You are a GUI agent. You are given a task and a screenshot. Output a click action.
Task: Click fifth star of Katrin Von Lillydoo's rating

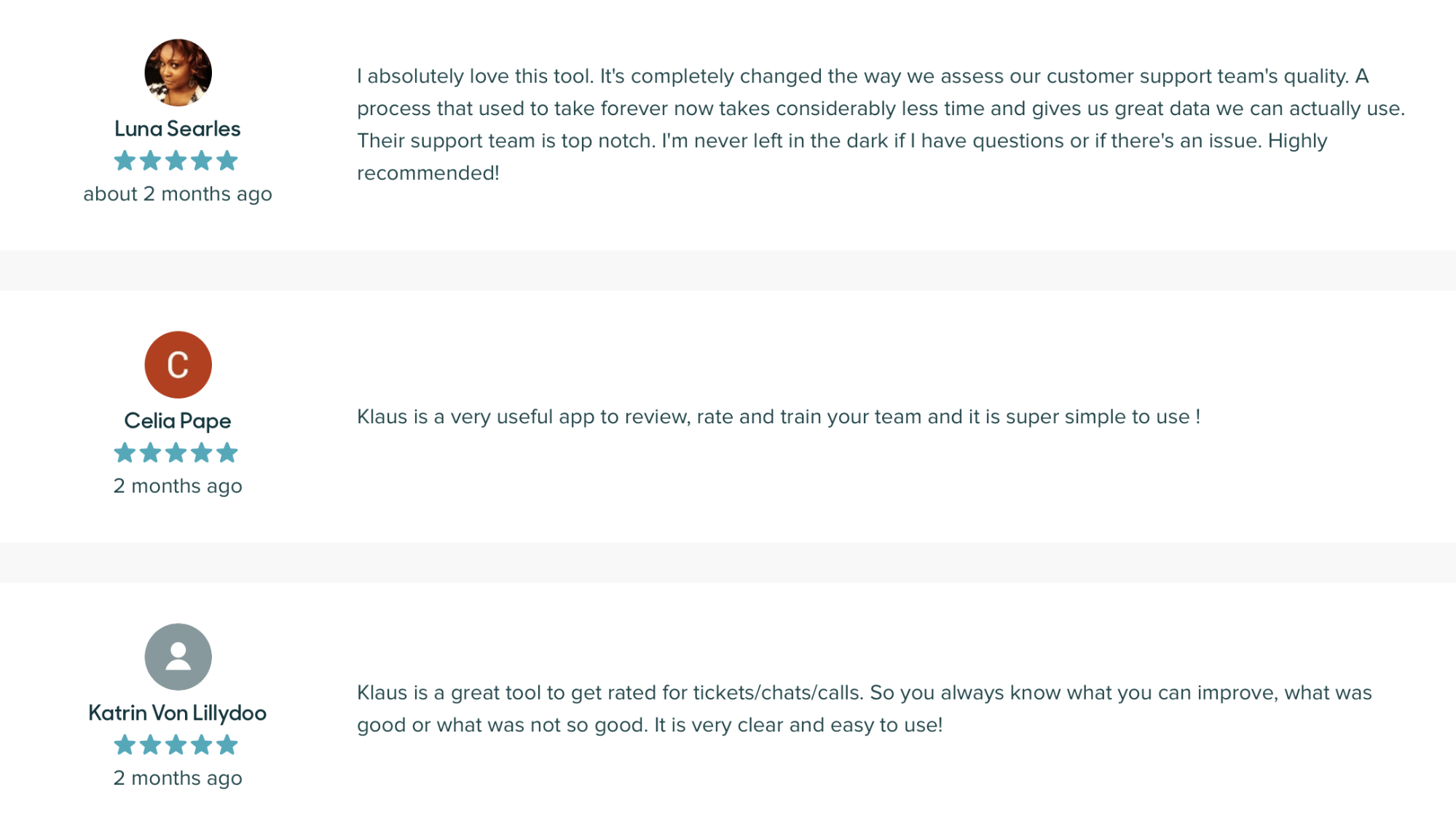click(x=227, y=745)
